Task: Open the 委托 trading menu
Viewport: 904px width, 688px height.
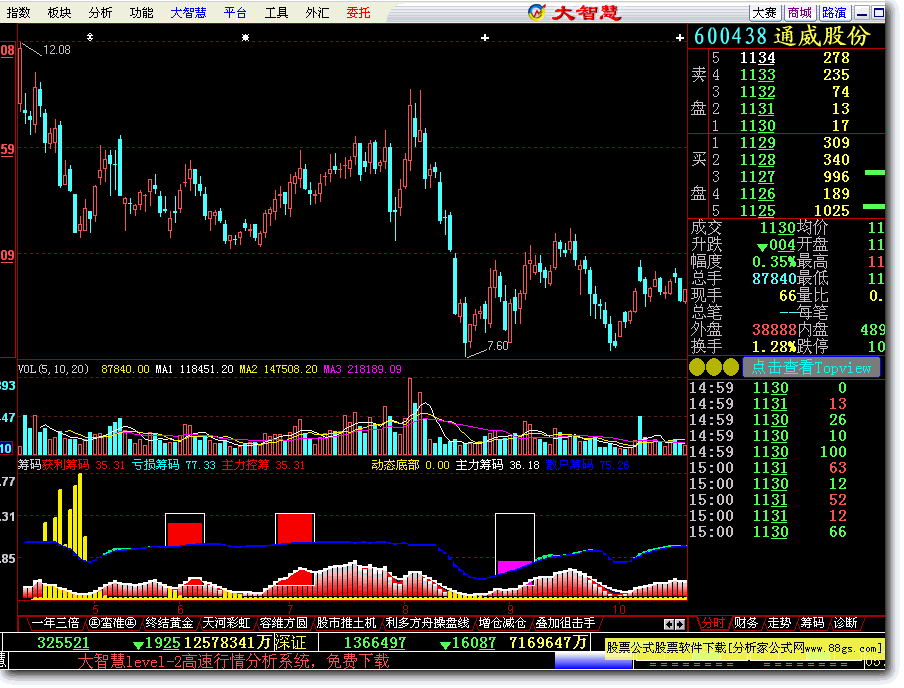Action: click(358, 12)
